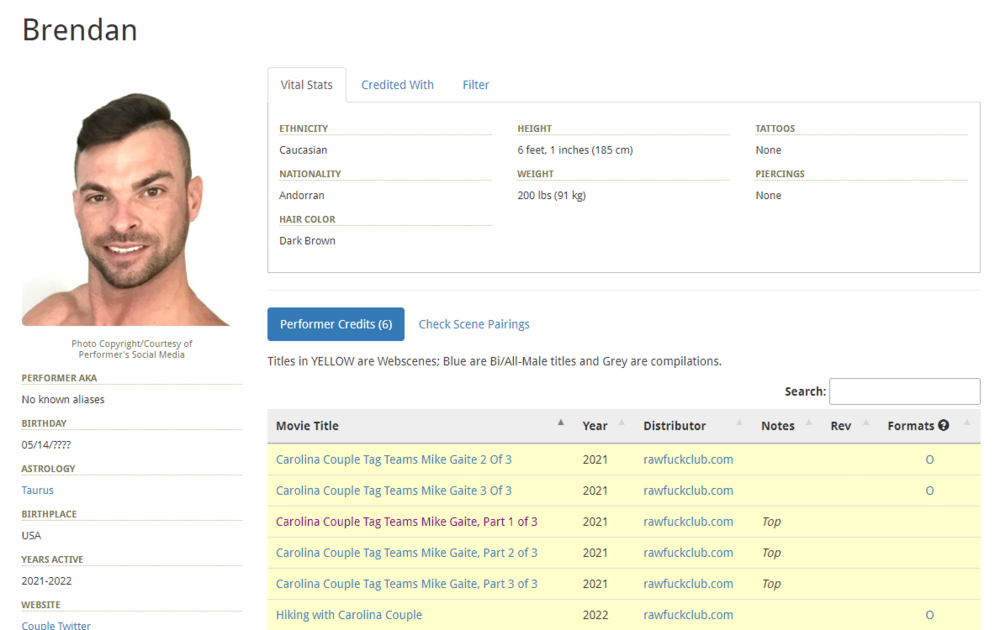The width and height of the screenshot is (1000, 630).
Task: Sort by Formats column sort arrow
Action: tap(967, 423)
